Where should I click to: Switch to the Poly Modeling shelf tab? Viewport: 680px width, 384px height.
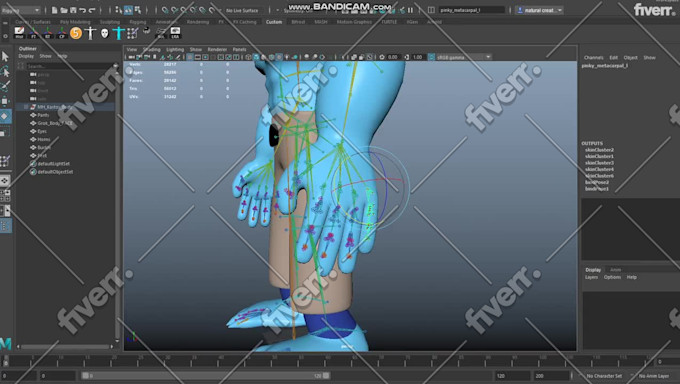pos(75,22)
